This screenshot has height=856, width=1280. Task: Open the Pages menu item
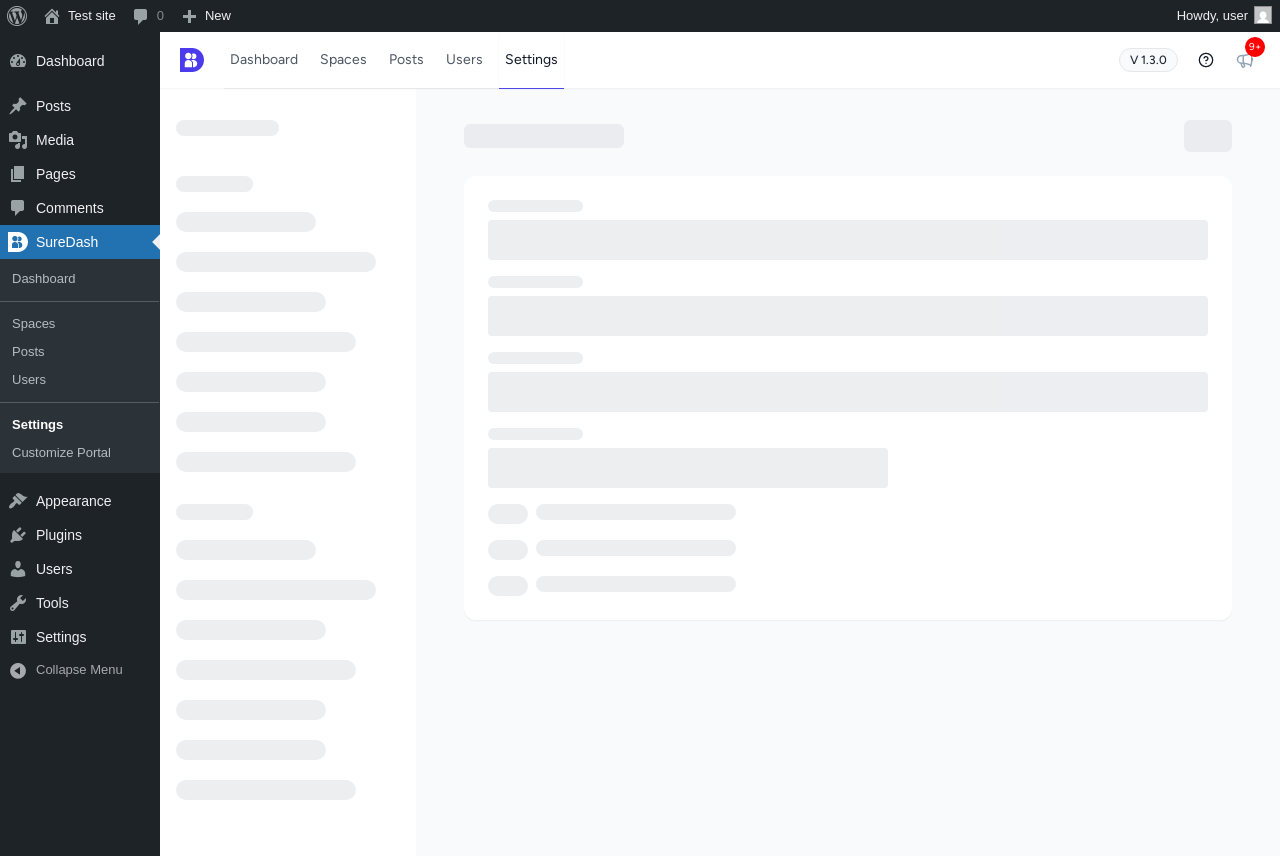coord(80,174)
